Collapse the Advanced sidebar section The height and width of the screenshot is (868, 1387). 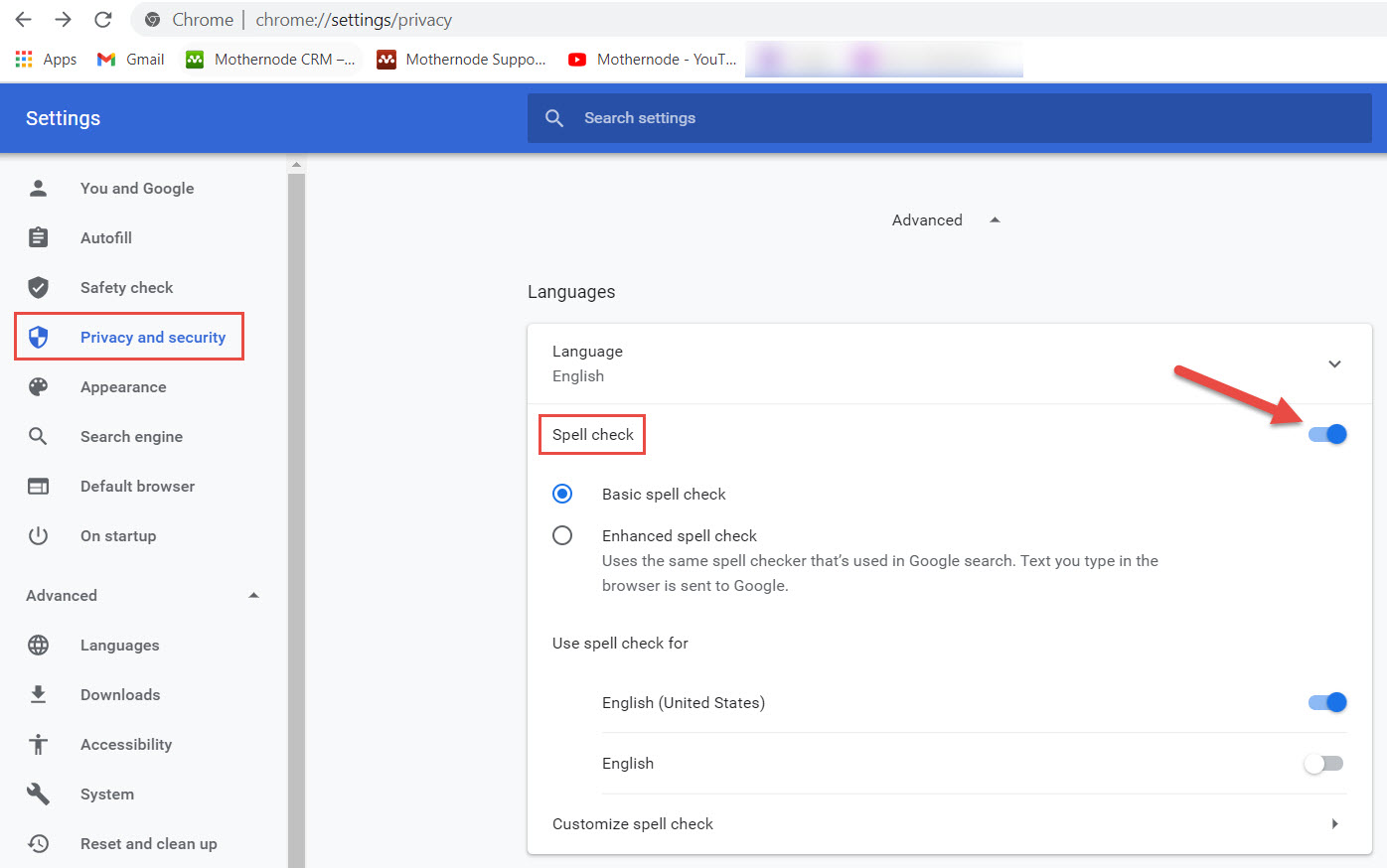tap(253, 595)
